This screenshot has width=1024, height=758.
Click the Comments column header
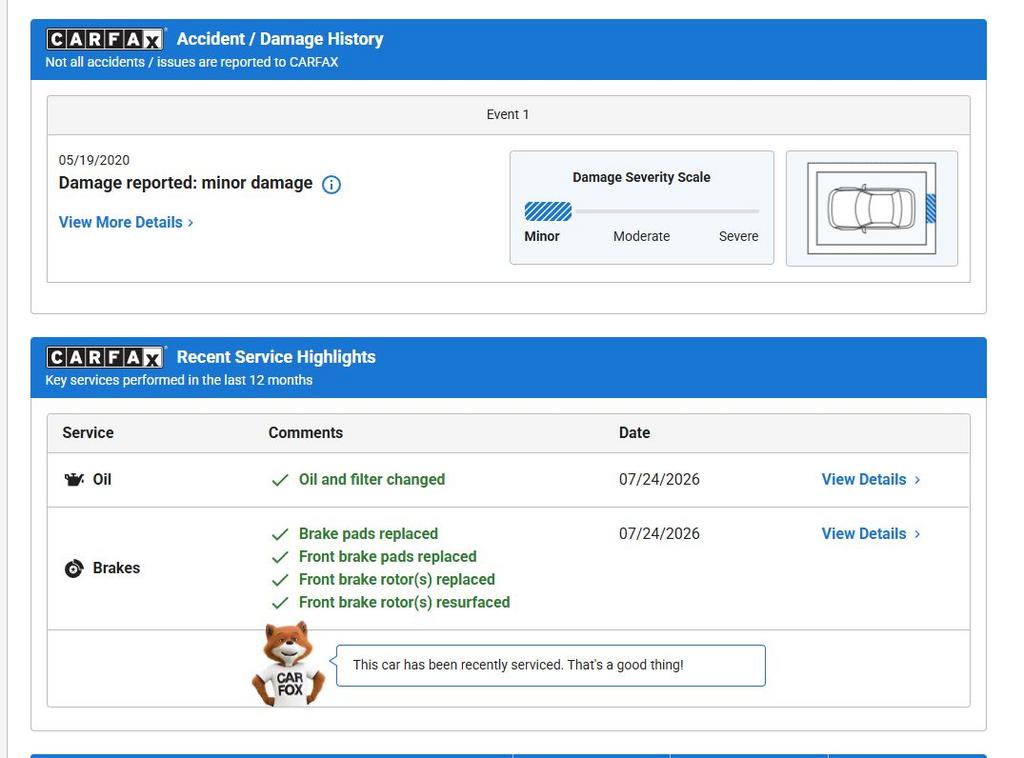coord(306,433)
